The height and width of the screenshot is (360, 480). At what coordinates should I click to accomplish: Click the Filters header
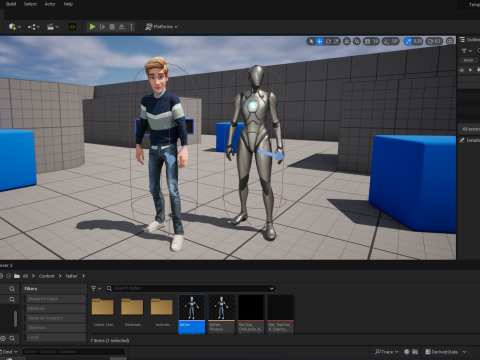[x=30, y=289]
